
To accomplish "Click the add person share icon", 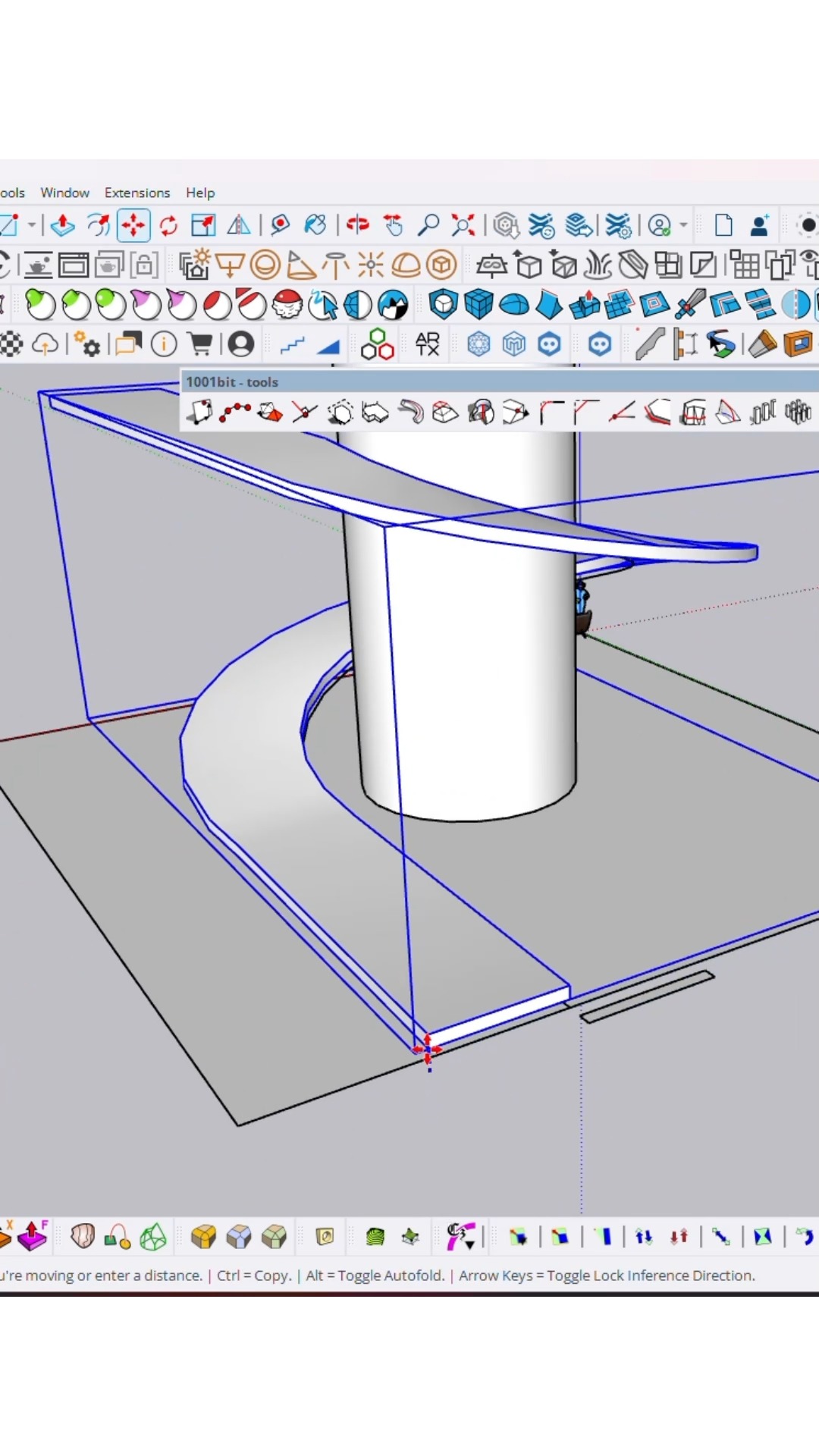I will (759, 225).
